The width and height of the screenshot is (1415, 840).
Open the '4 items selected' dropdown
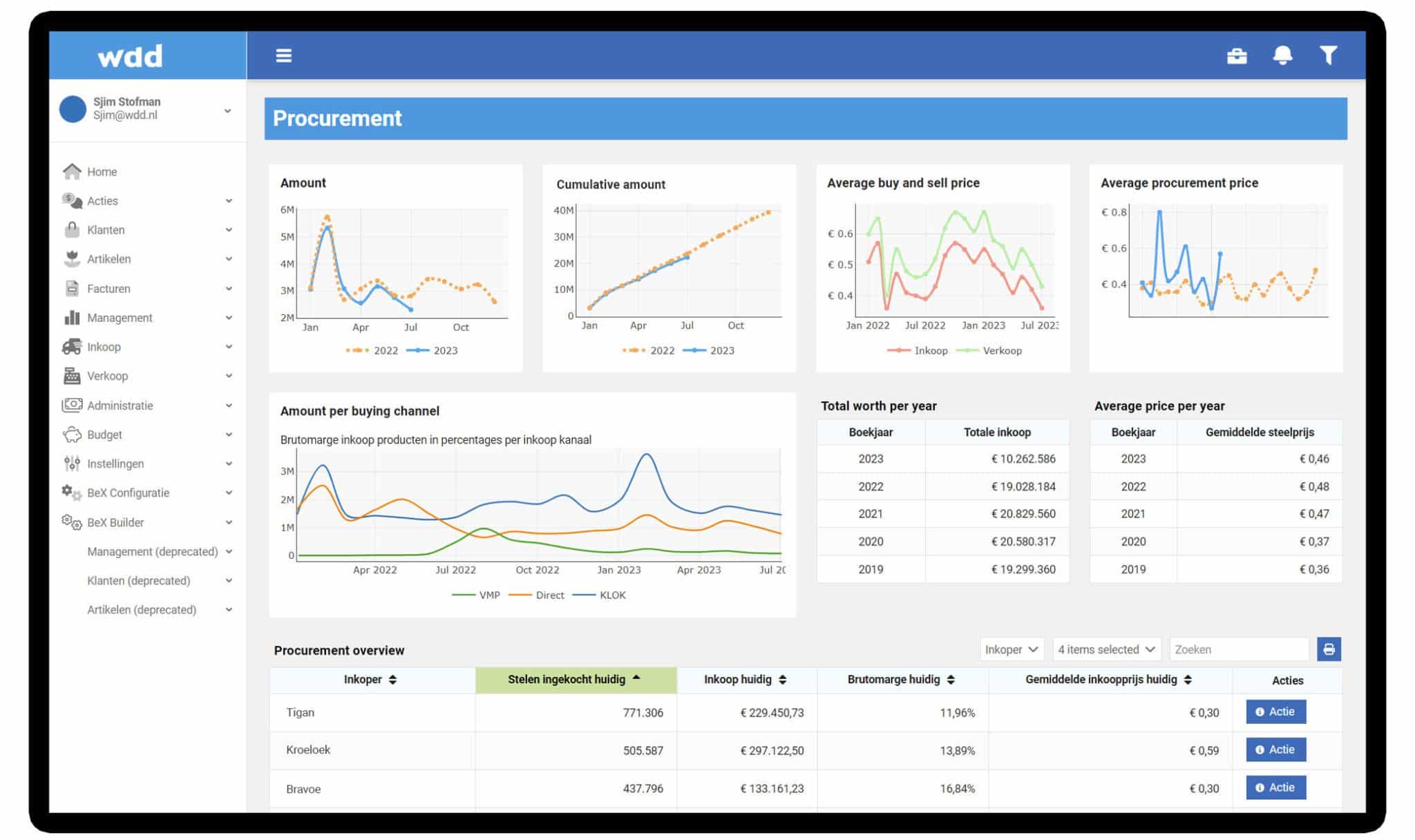[1105, 649]
